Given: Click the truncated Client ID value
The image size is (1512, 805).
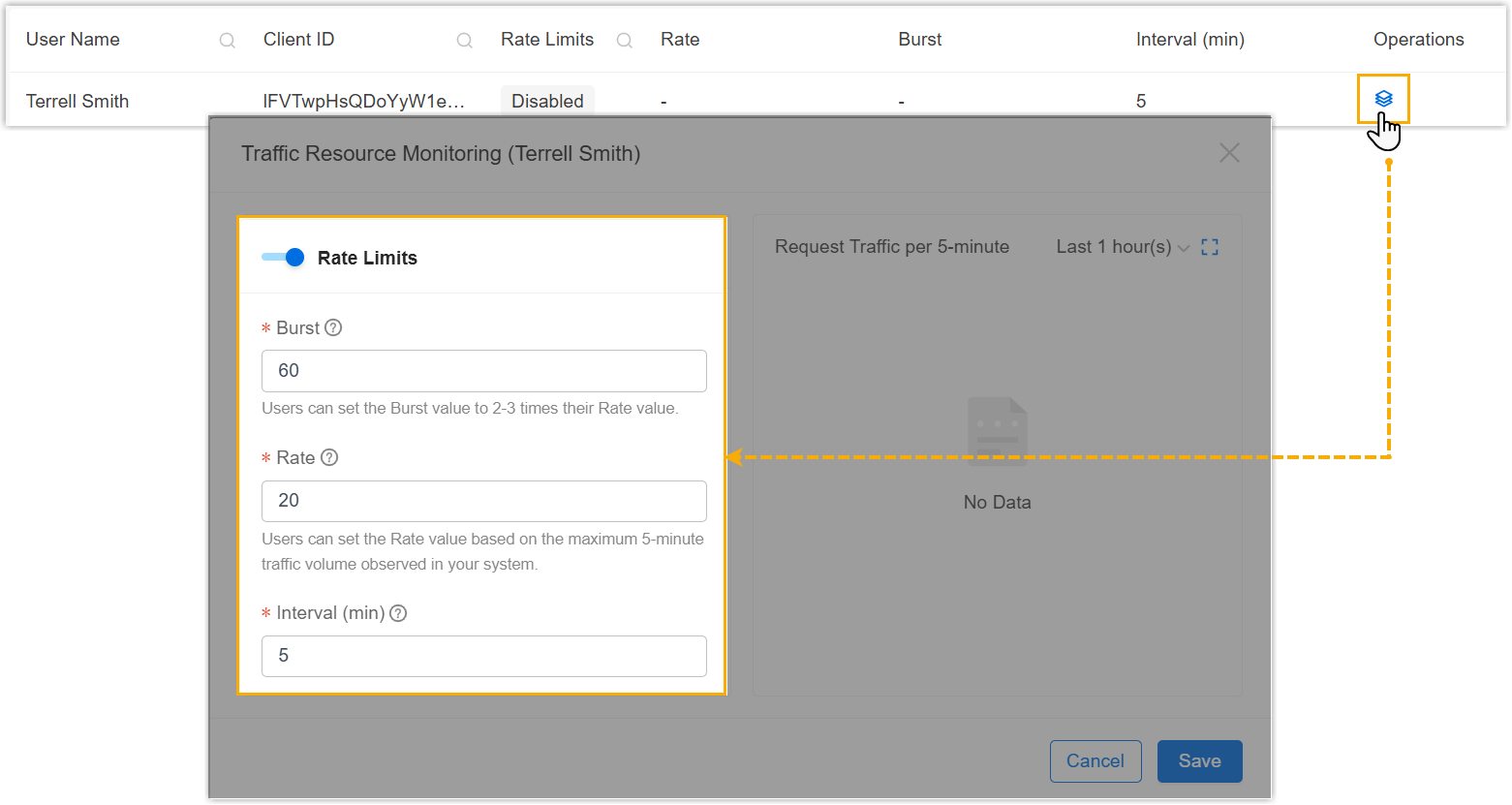Looking at the screenshot, I should click(x=363, y=101).
